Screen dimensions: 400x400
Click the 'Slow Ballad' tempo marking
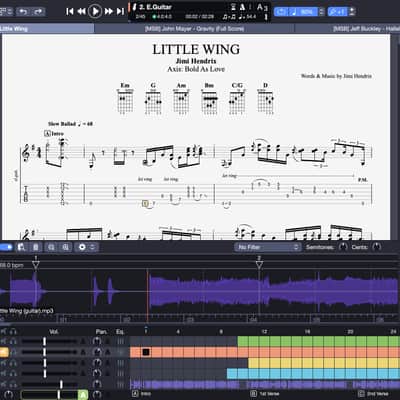coord(70,124)
